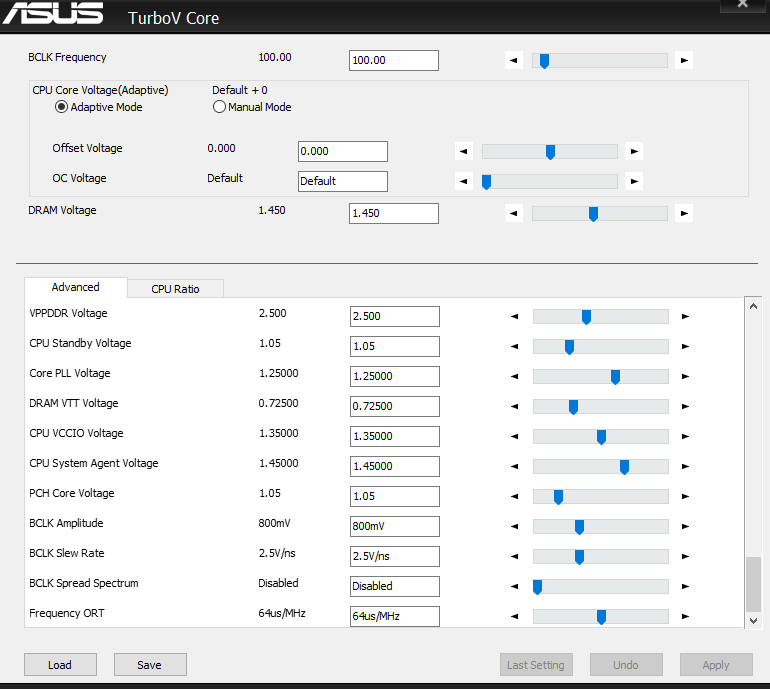Decrease VPPDDR Voltage with left arrow
The image size is (770, 689).
514,316
